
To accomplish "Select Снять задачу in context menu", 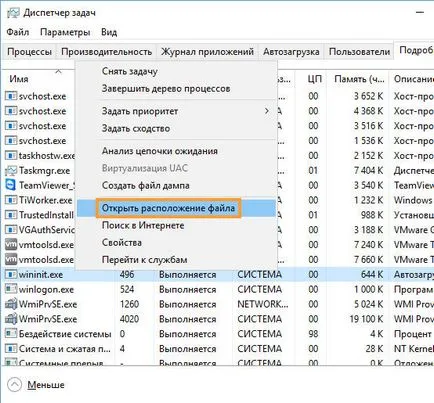I will point(130,71).
